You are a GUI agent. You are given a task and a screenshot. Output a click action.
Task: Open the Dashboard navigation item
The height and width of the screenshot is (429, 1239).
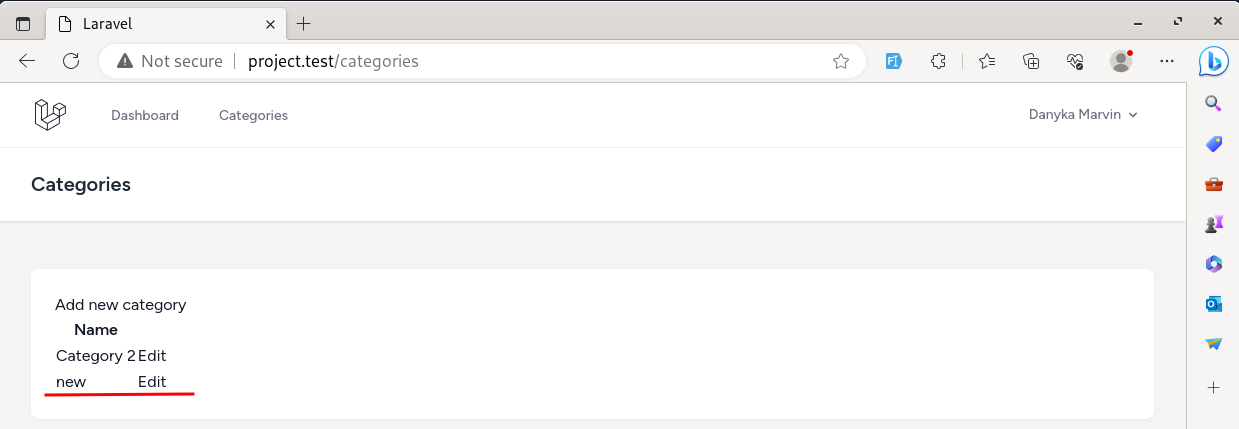[145, 115]
